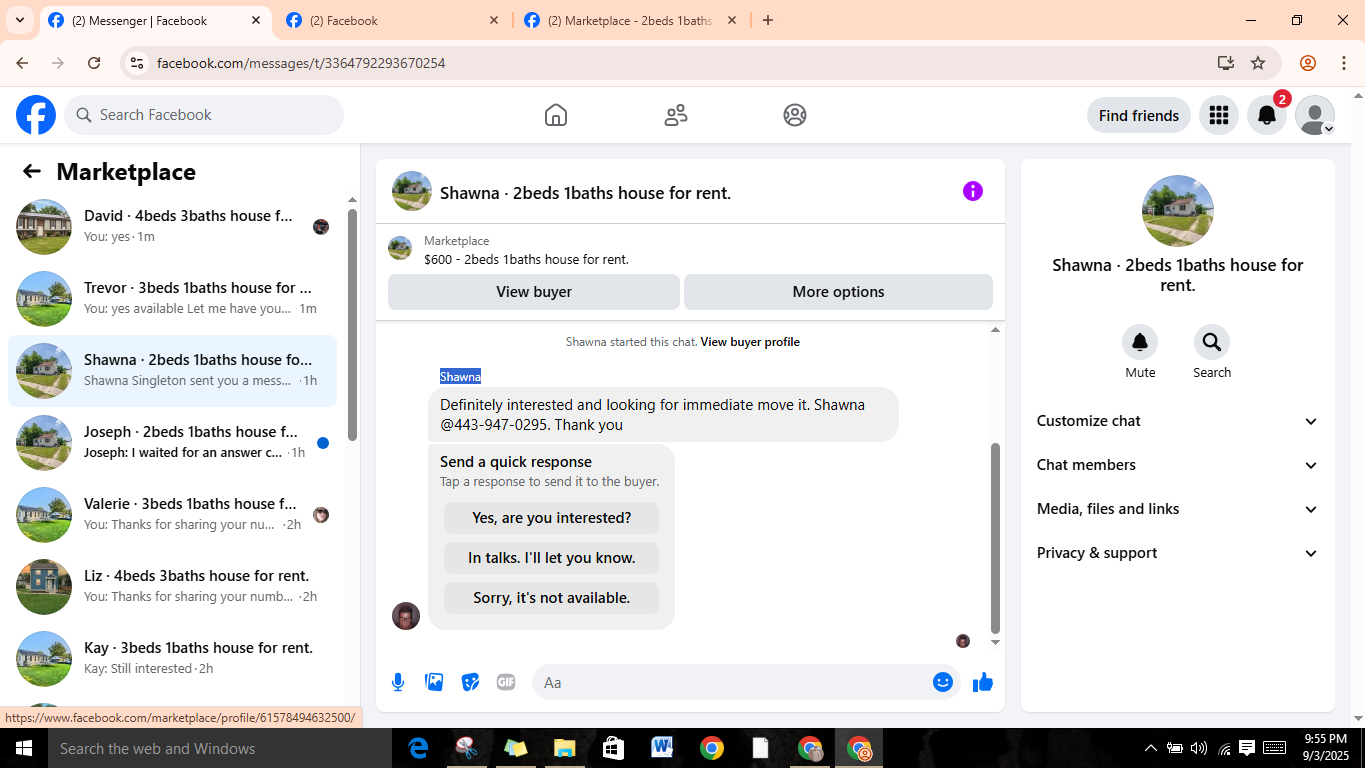Open the account profile avatar menu

click(1315, 115)
